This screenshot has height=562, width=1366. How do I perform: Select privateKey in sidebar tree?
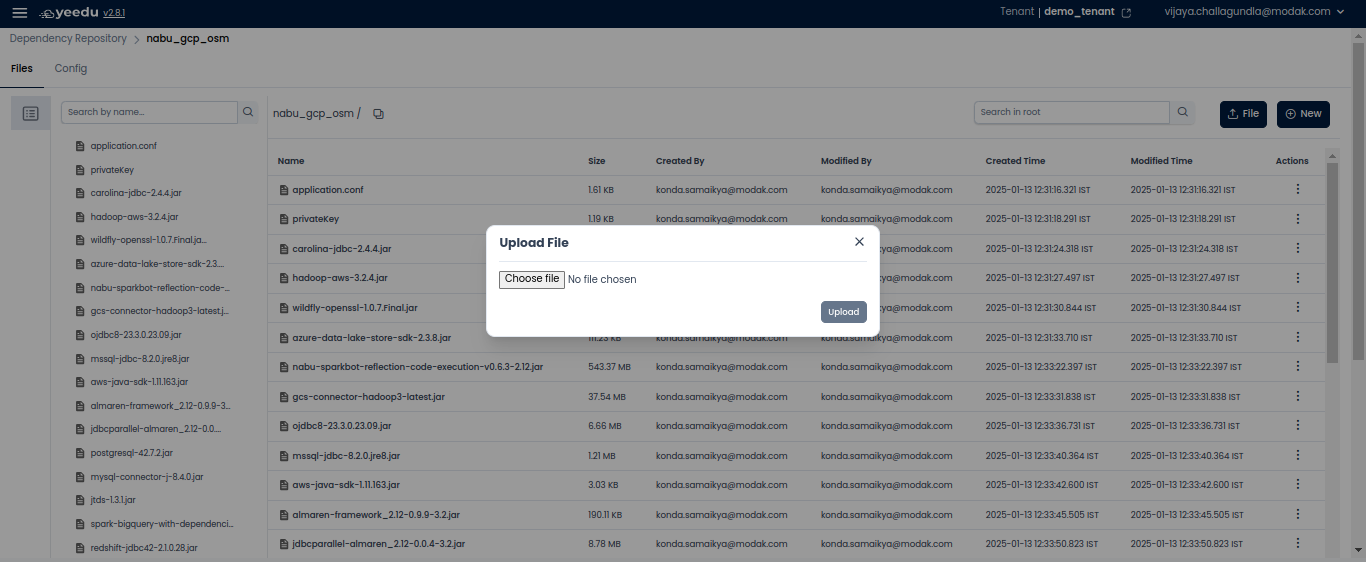point(112,170)
